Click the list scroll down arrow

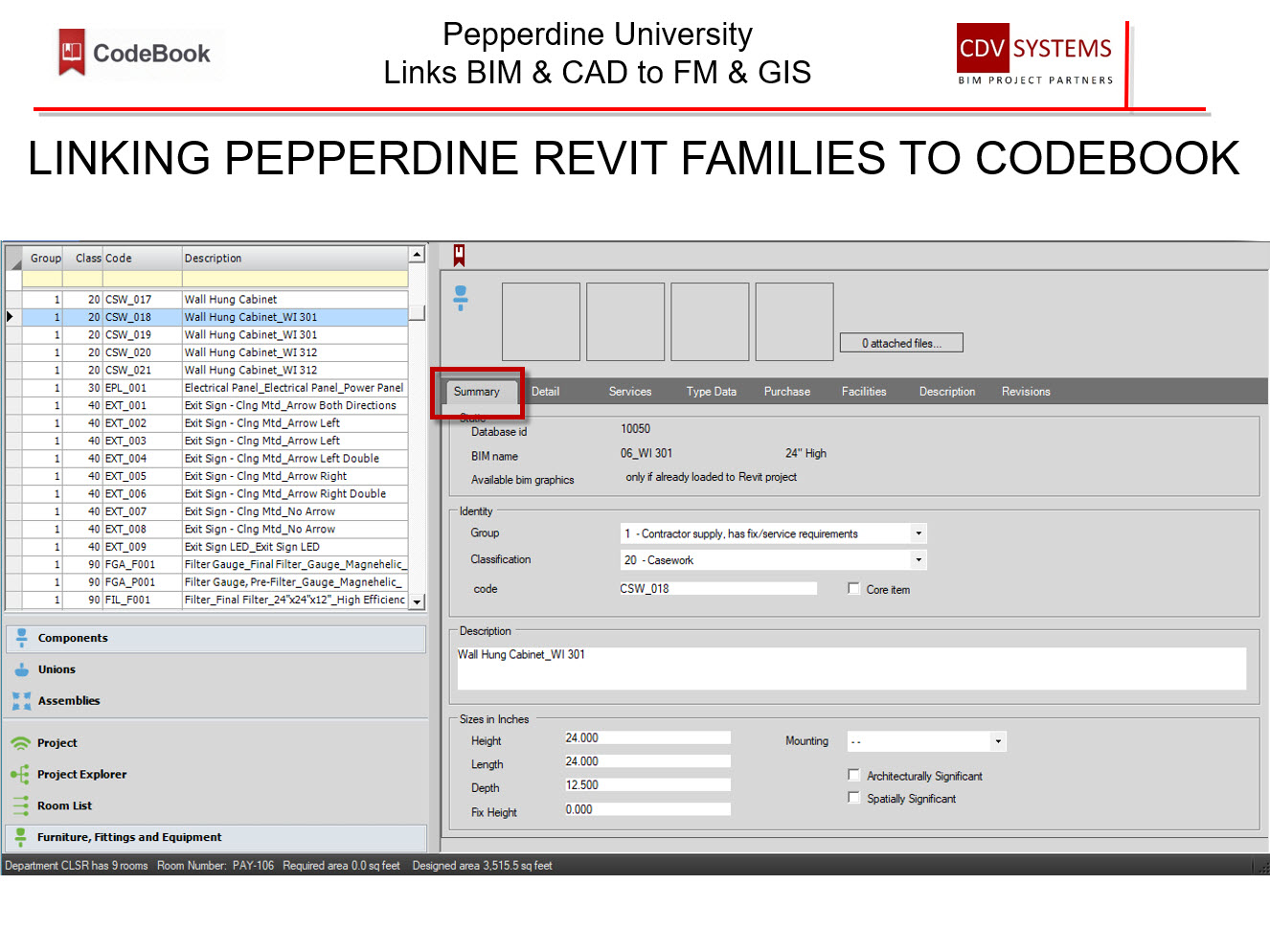coord(417,601)
